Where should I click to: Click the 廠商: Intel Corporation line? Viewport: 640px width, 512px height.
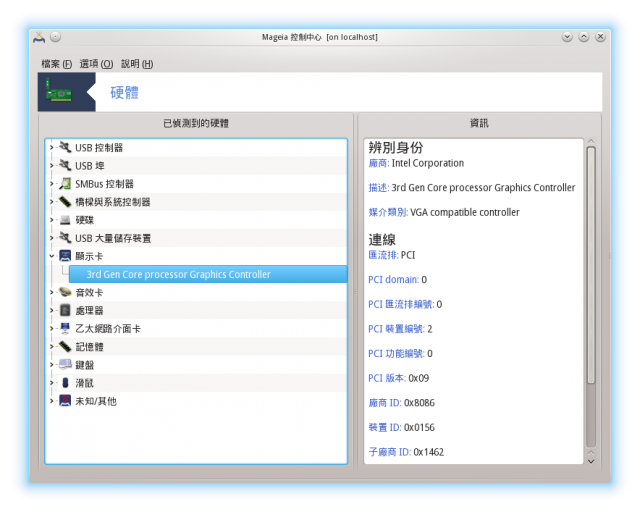(x=416, y=163)
